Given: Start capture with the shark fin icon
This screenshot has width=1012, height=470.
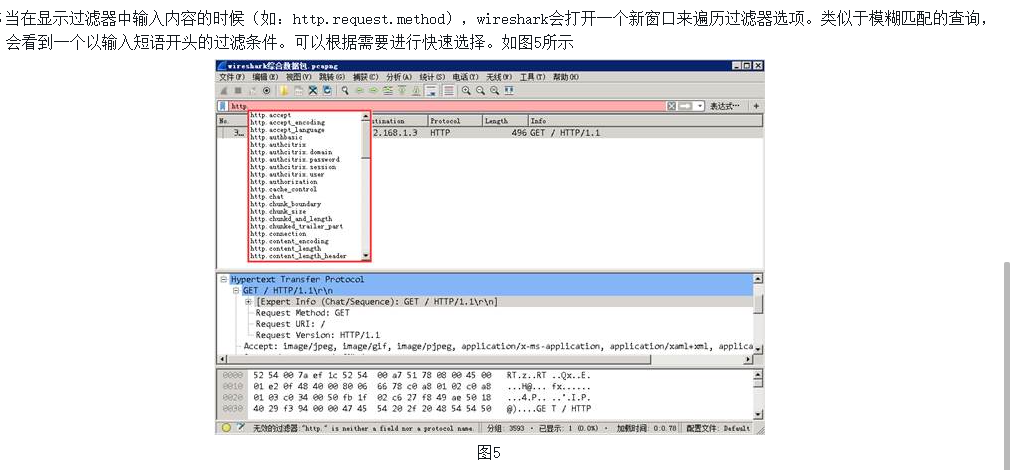Looking at the screenshot, I should pyautogui.click(x=223, y=90).
